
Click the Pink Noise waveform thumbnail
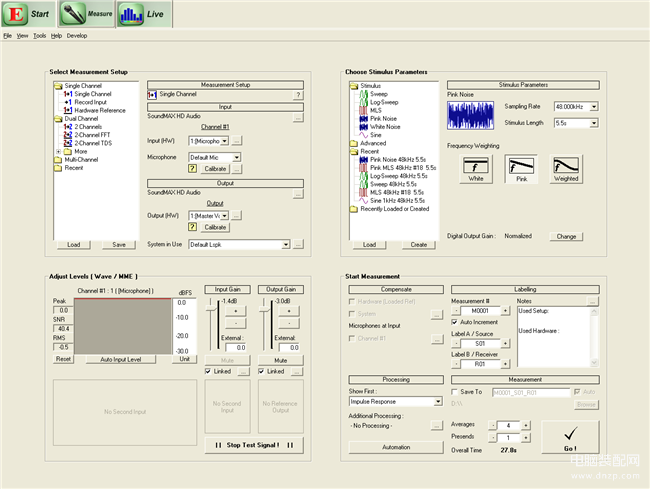pyautogui.click(x=470, y=115)
